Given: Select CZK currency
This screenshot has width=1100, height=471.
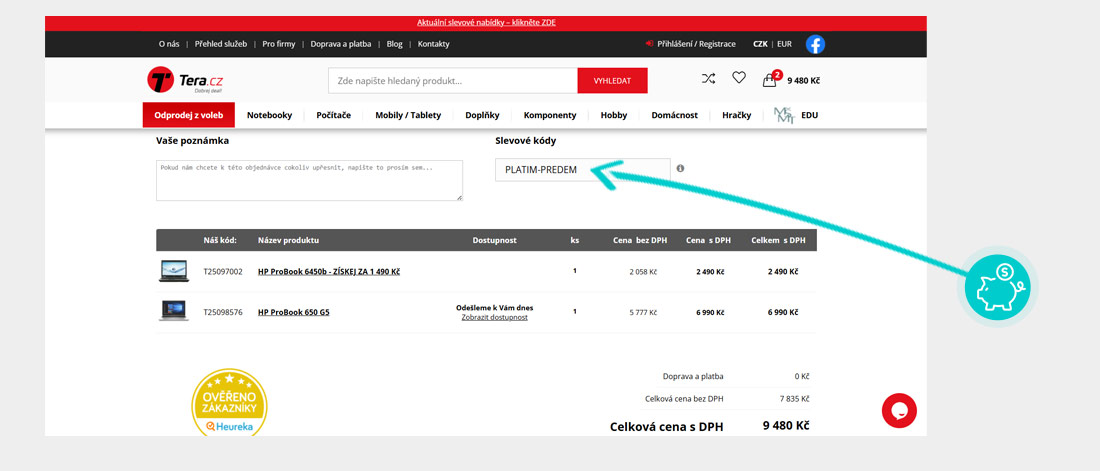Looking at the screenshot, I should (x=760, y=44).
